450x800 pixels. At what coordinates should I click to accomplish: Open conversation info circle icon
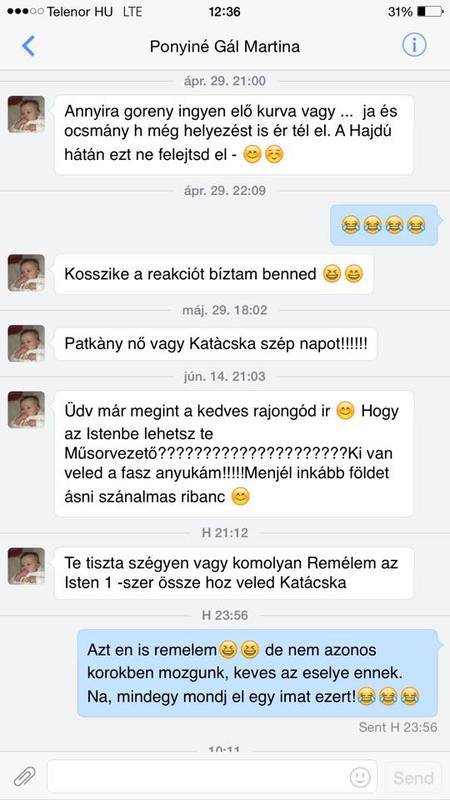pos(414,46)
